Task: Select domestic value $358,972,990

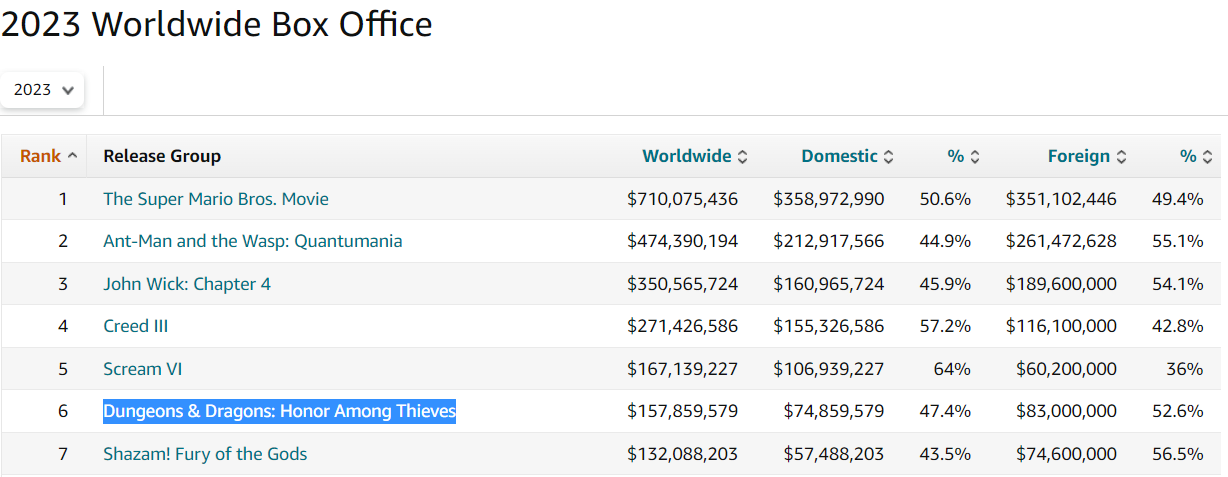Action: (x=829, y=199)
